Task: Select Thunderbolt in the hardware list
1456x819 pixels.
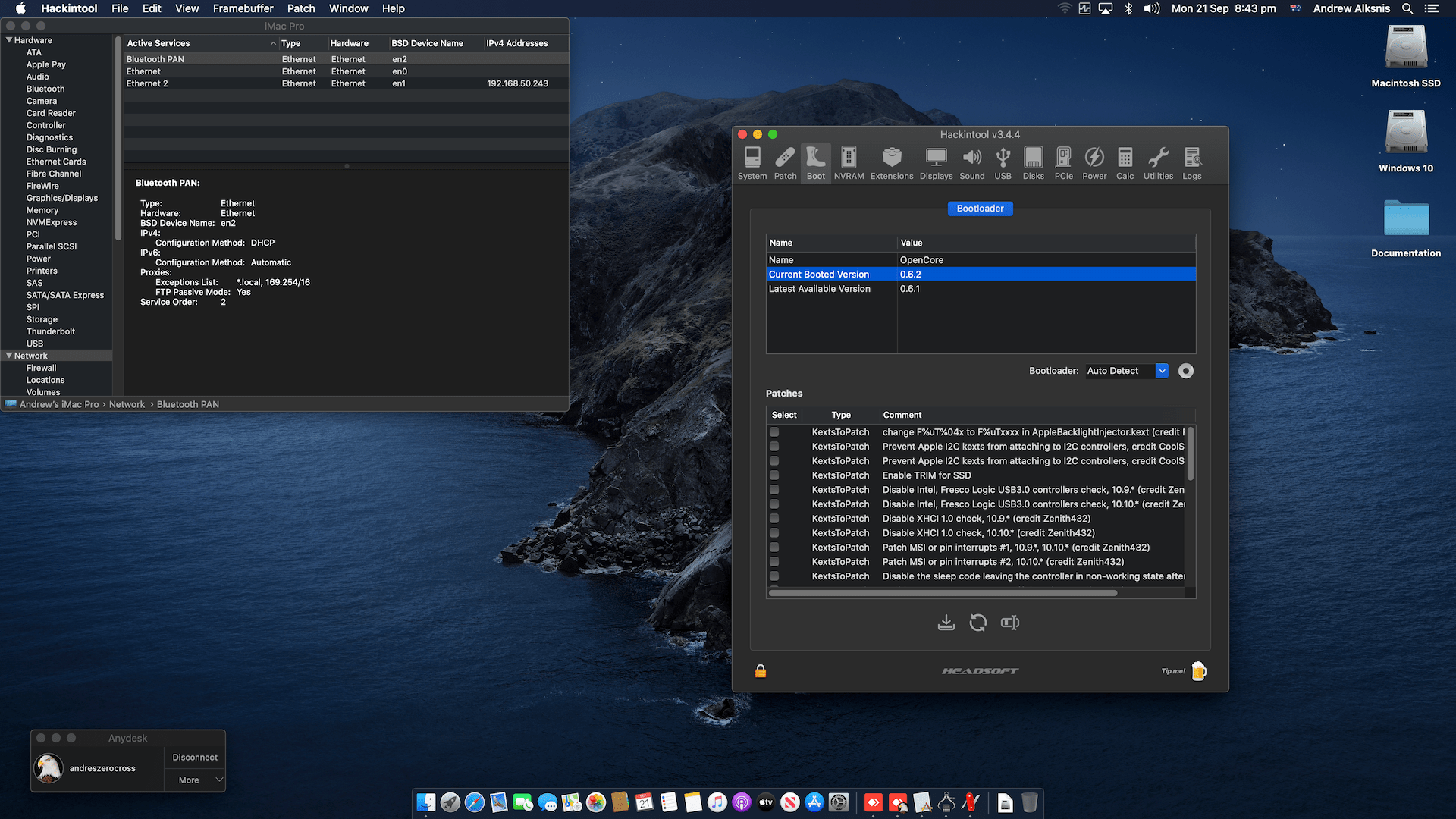Action: click(x=51, y=331)
